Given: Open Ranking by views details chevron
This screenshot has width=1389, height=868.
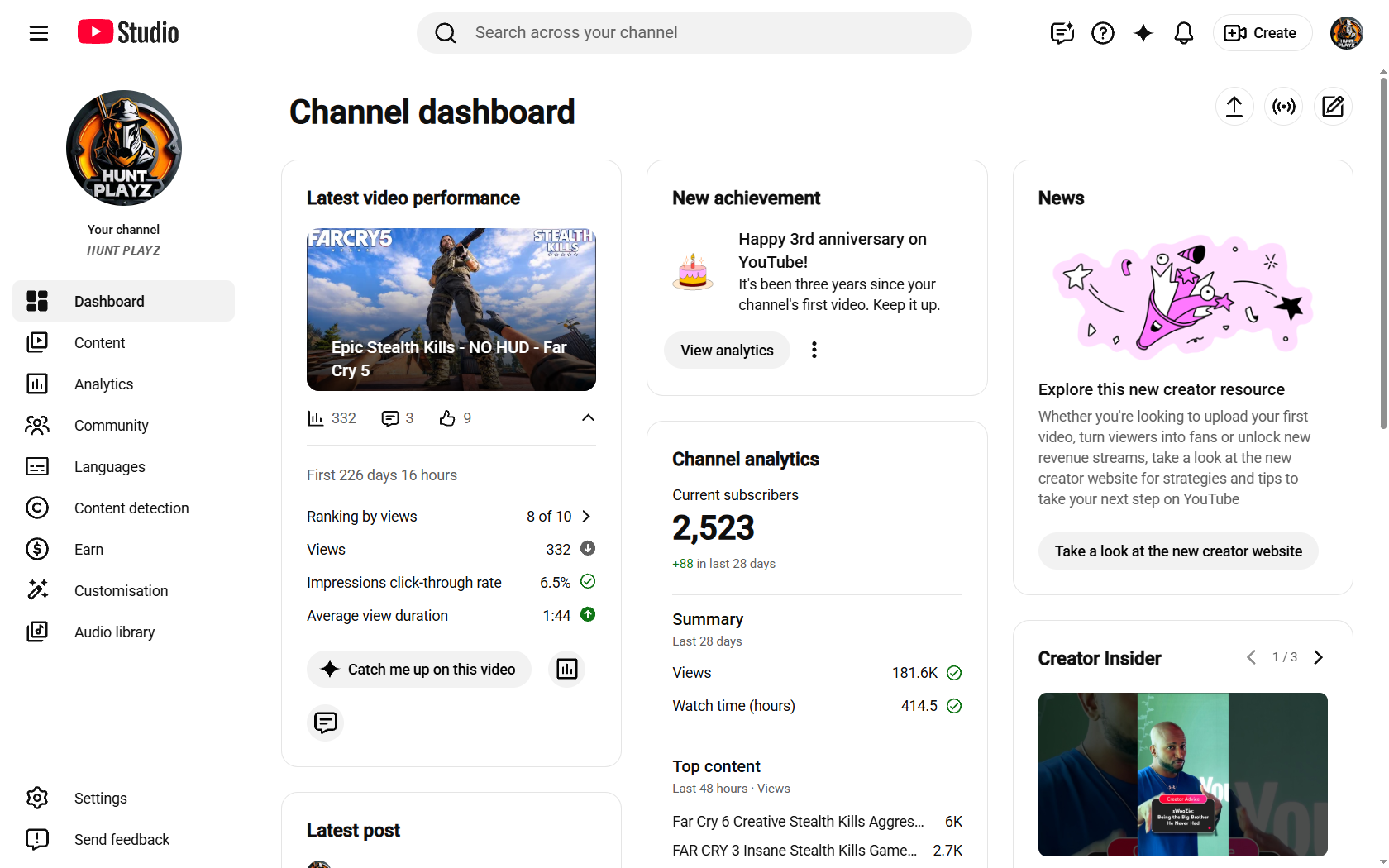Looking at the screenshot, I should 586,516.
